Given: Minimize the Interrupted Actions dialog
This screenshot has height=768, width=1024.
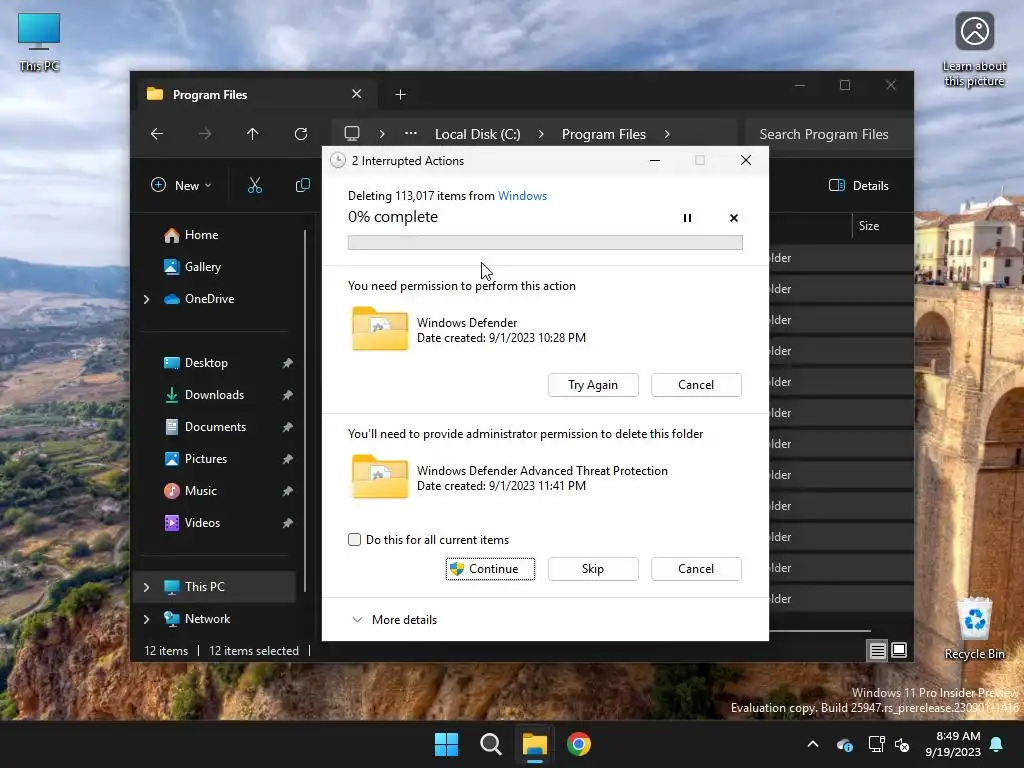Looking at the screenshot, I should click(x=655, y=161).
